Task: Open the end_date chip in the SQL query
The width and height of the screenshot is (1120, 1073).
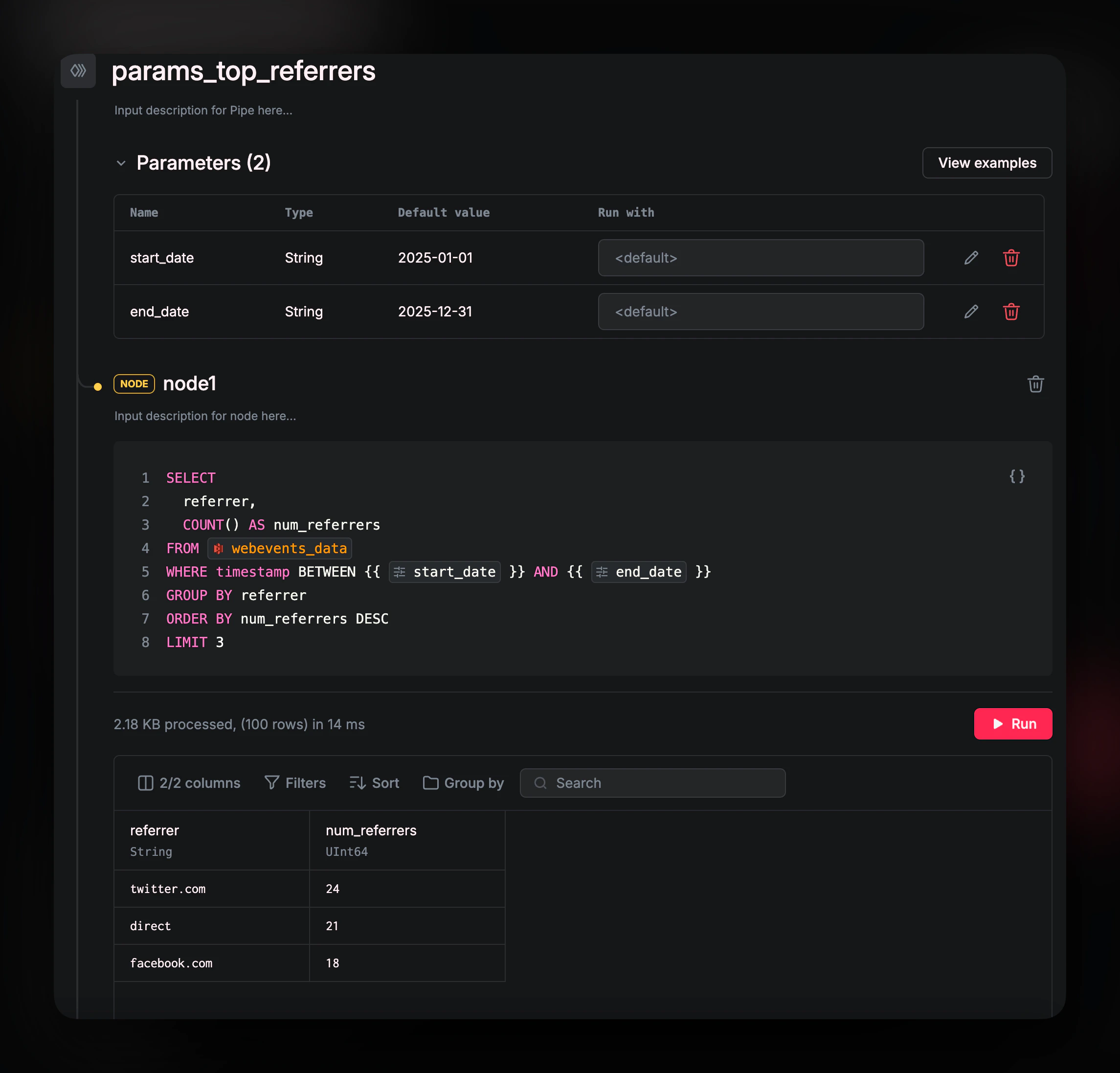Action: click(x=638, y=571)
